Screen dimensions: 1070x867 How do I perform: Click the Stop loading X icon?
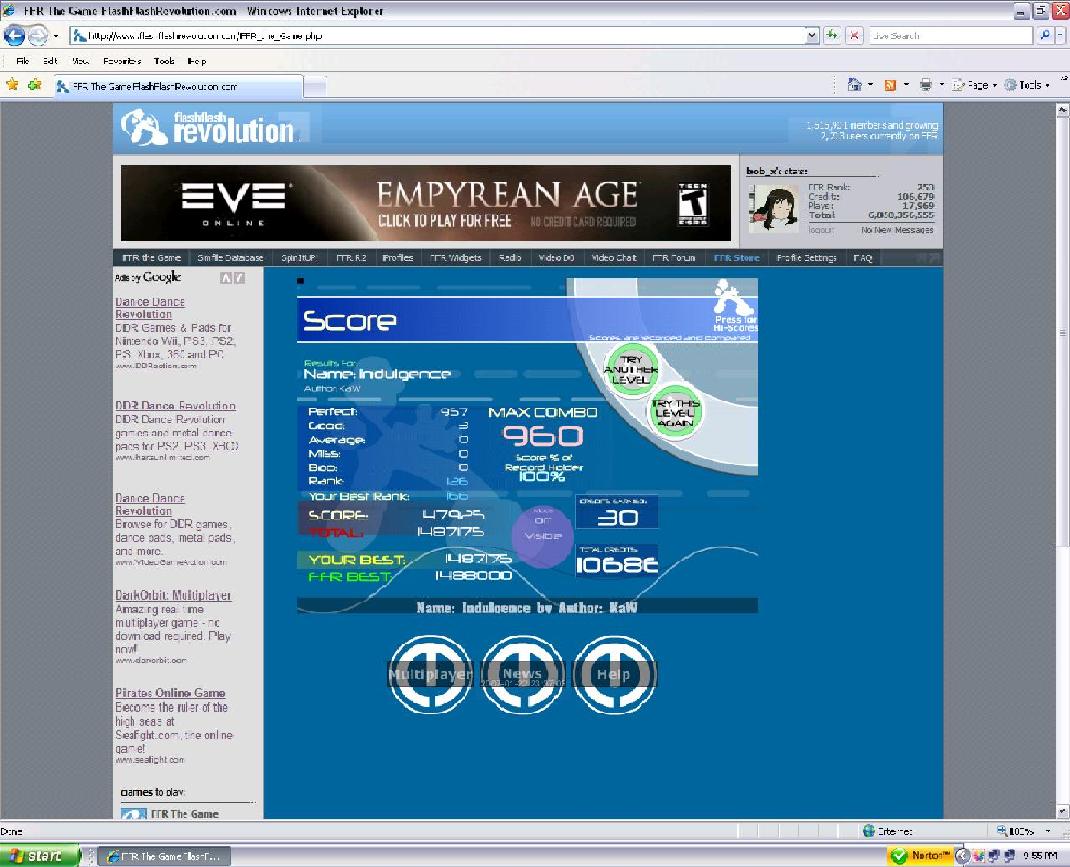coord(854,35)
